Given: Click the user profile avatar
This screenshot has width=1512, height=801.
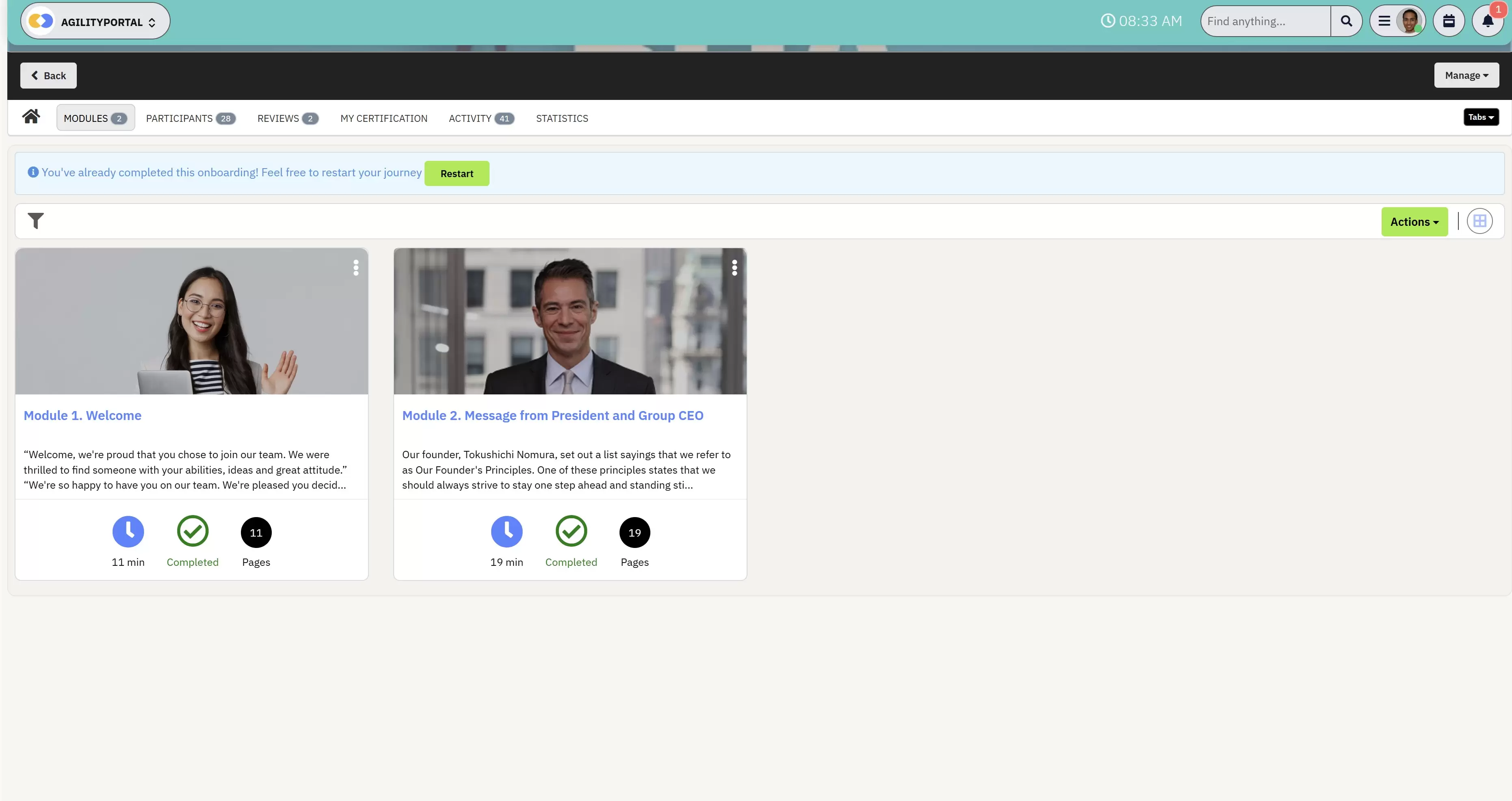Looking at the screenshot, I should click(1410, 22).
